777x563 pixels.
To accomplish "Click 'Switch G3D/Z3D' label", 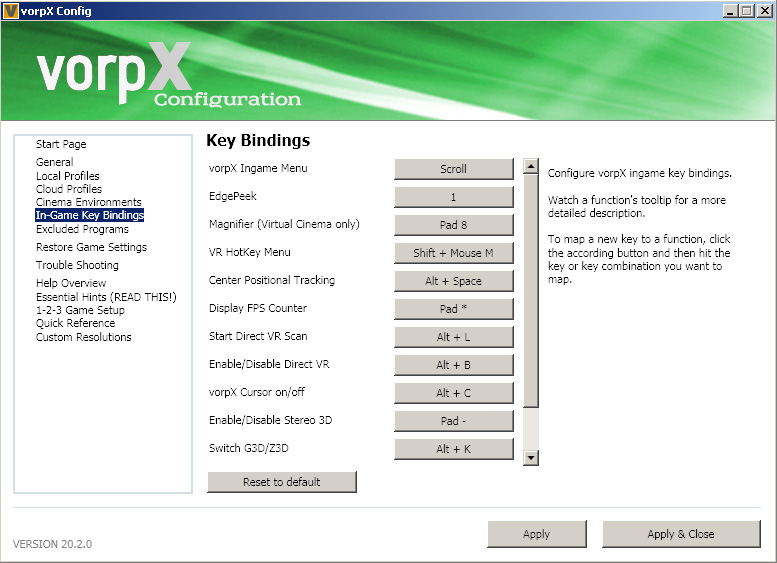I will point(249,448).
